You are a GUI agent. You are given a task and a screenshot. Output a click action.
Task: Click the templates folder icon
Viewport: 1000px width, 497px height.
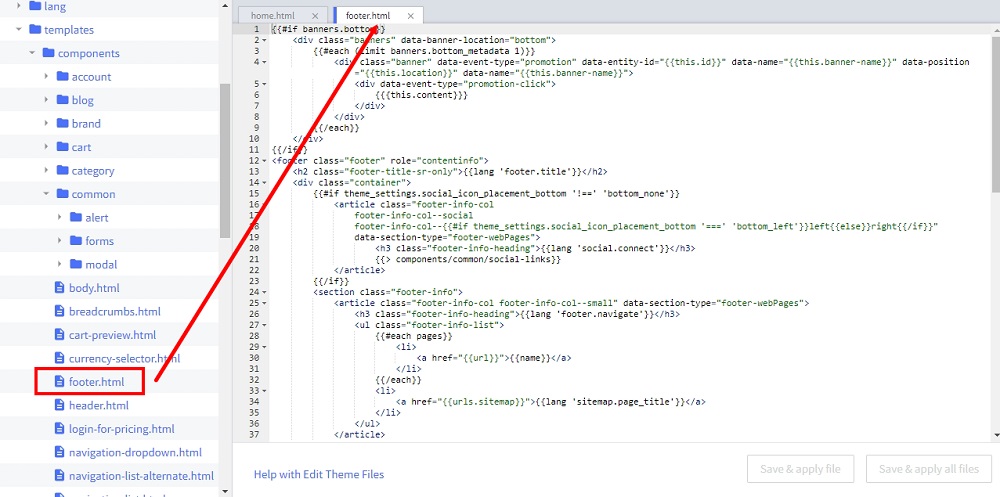pos(34,29)
